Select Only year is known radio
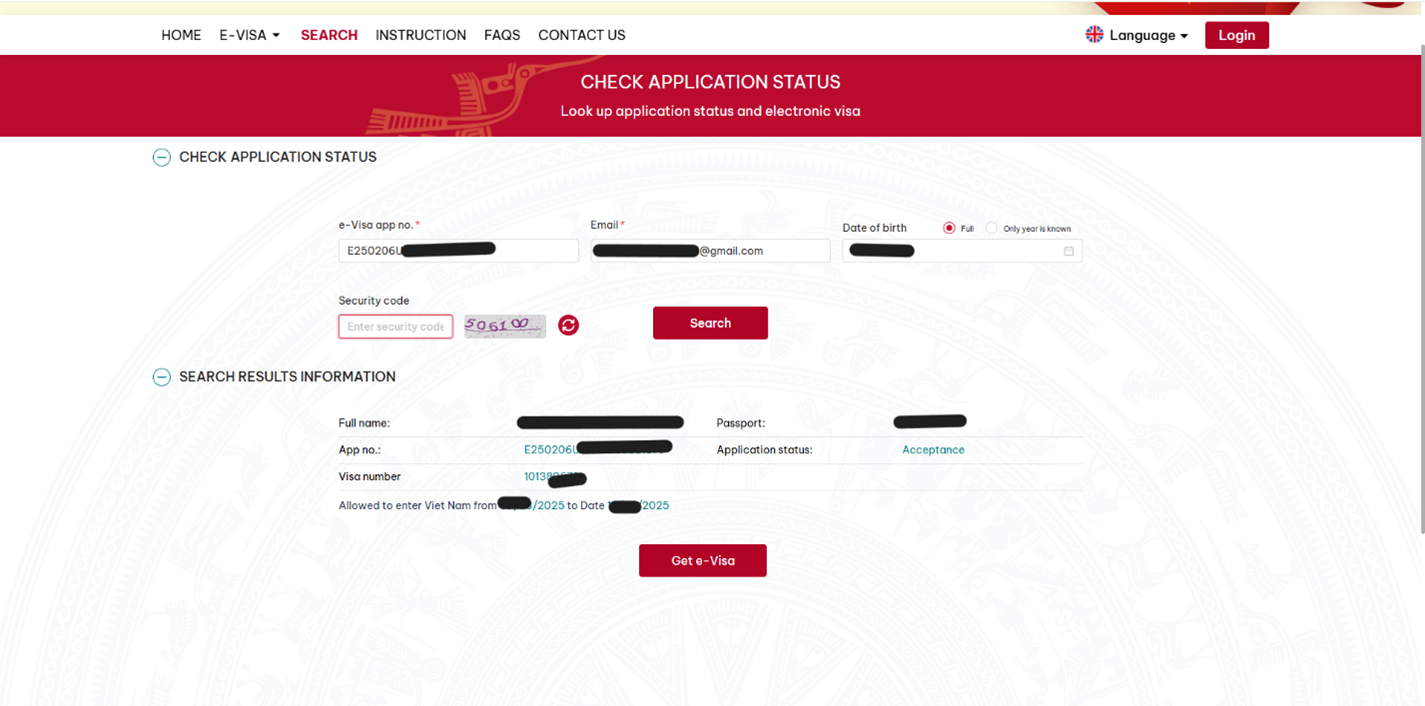The height and width of the screenshot is (706, 1425). (x=991, y=228)
